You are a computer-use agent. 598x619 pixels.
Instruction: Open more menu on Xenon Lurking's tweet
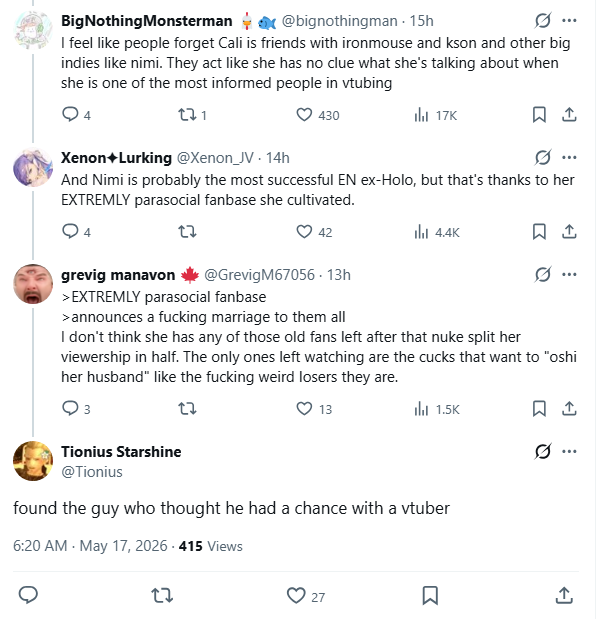tap(569, 158)
